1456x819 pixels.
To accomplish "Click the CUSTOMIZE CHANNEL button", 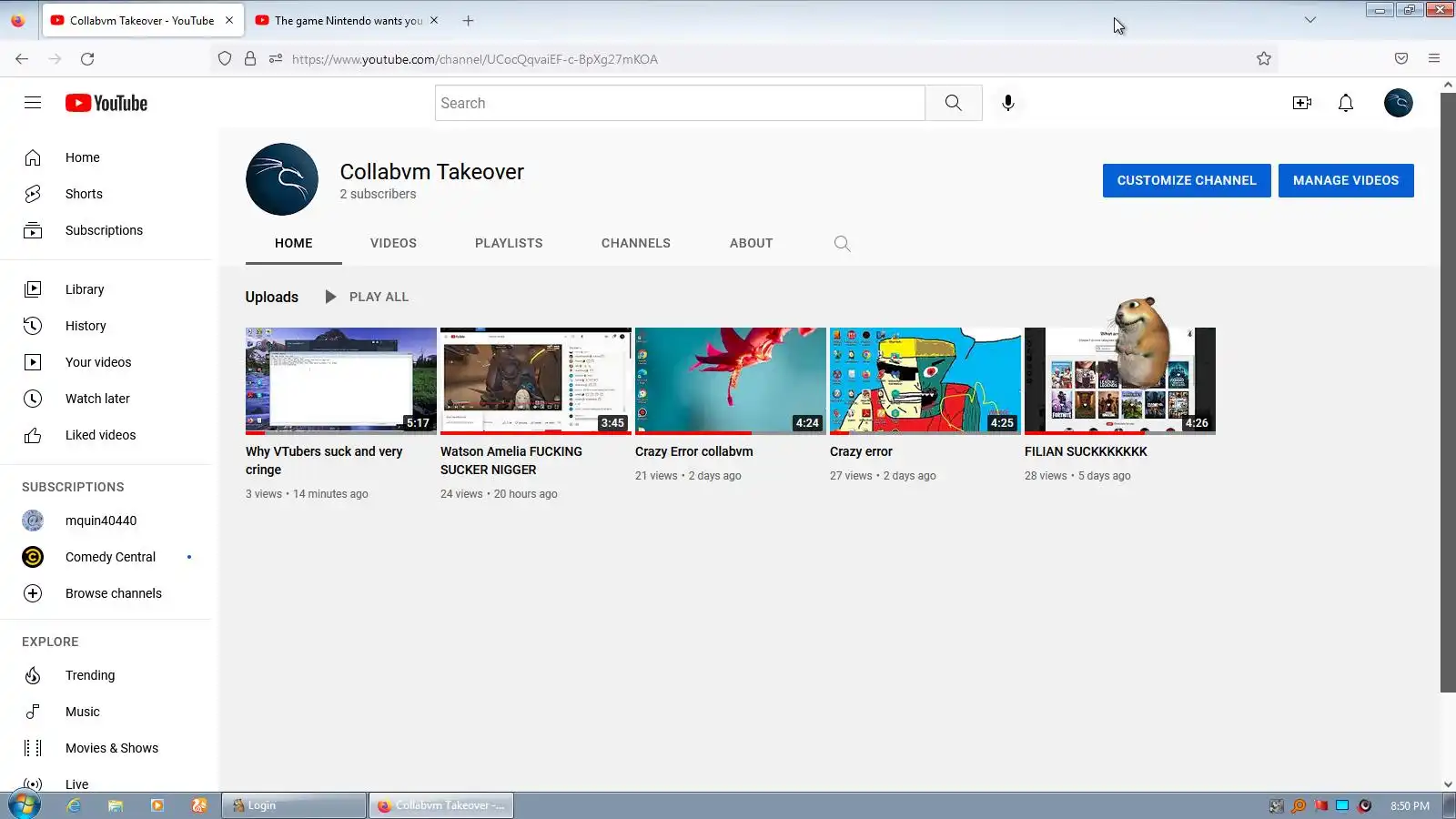I will 1187,180.
